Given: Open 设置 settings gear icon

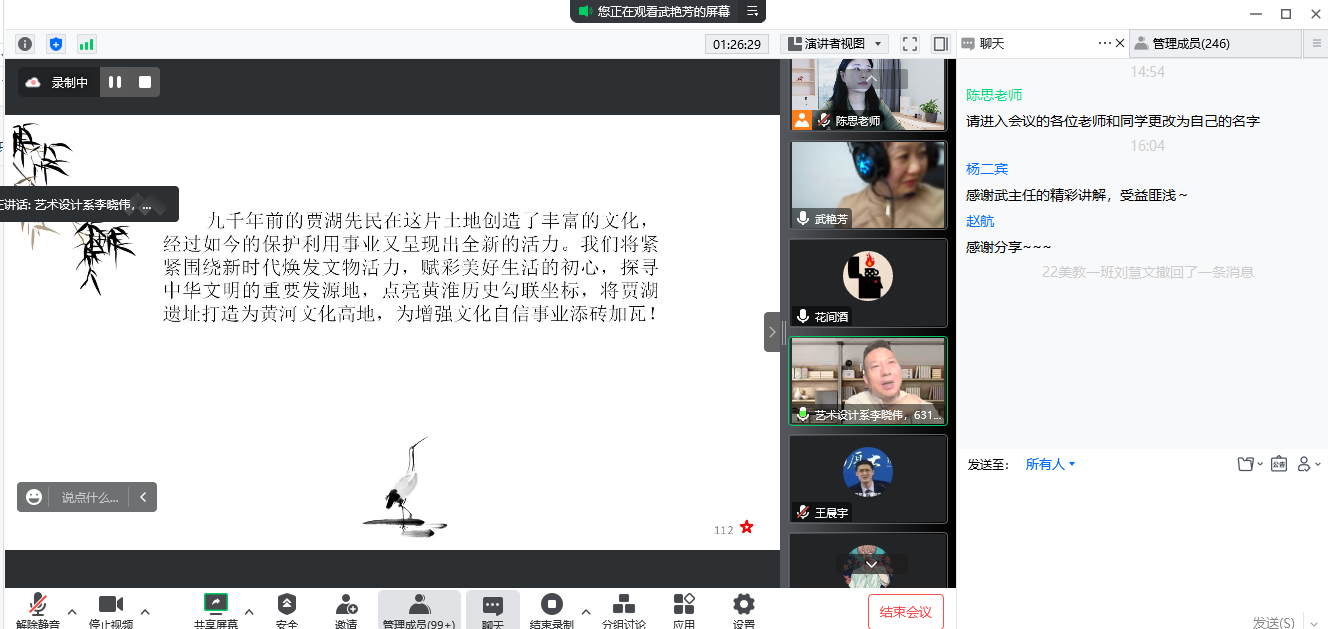Looking at the screenshot, I should pyautogui.click(x=743, y=604).
